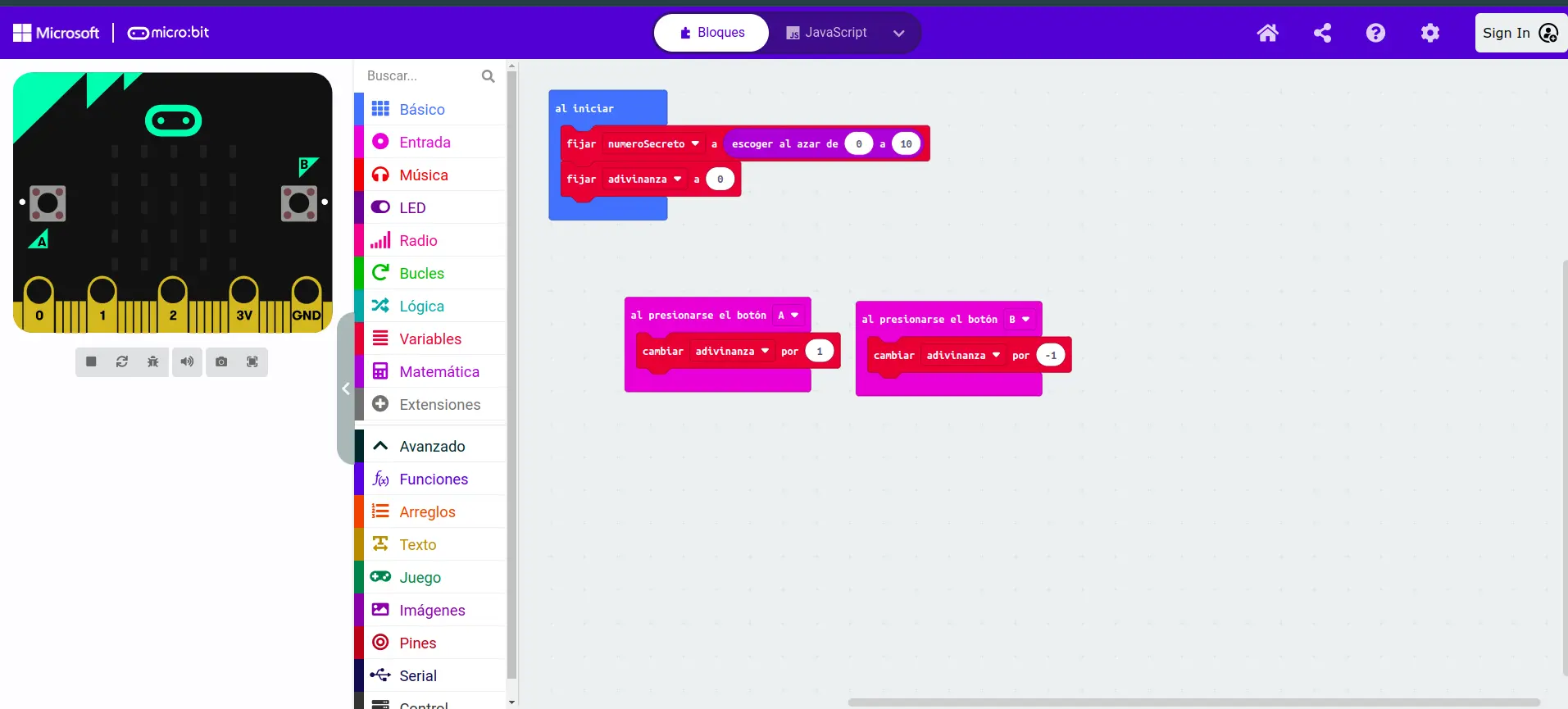Image resolution: width=1568 pixels, height=709 pixels.
Task: Launch the simulator in full screen
Action: pos(252,361)
